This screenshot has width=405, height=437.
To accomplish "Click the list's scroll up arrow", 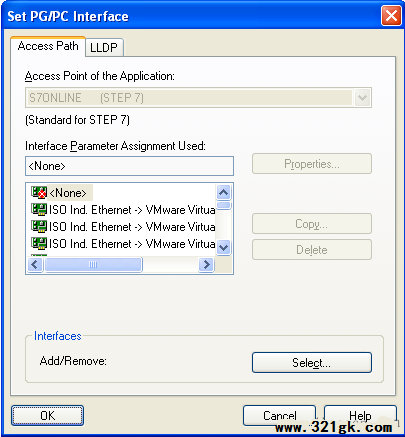I will 224,192.
